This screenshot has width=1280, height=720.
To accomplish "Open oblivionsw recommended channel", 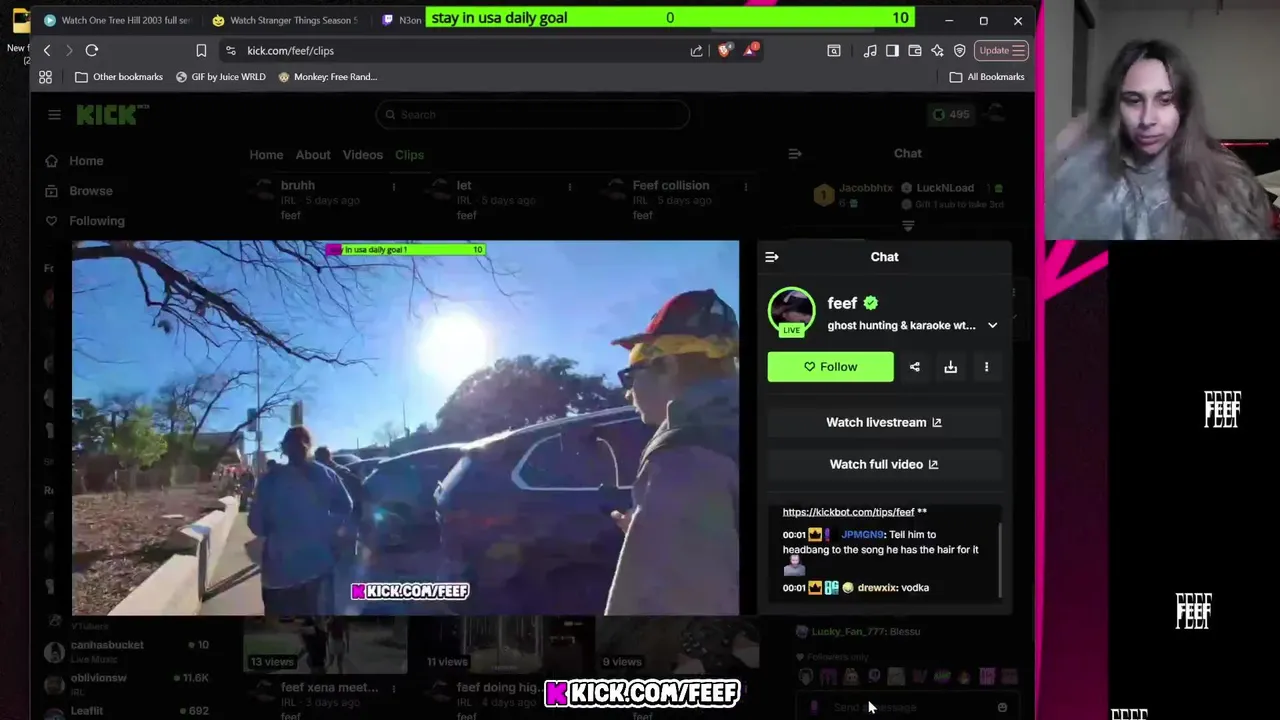I will point(125,683).
